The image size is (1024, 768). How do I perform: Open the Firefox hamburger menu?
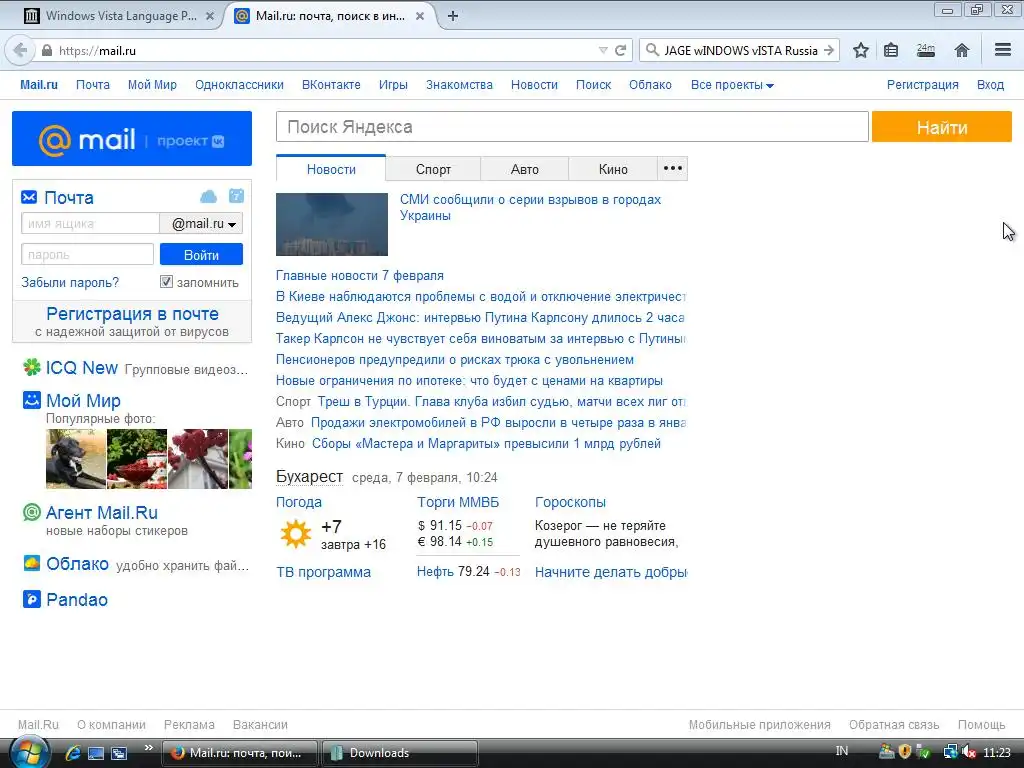coord(1003,50)
